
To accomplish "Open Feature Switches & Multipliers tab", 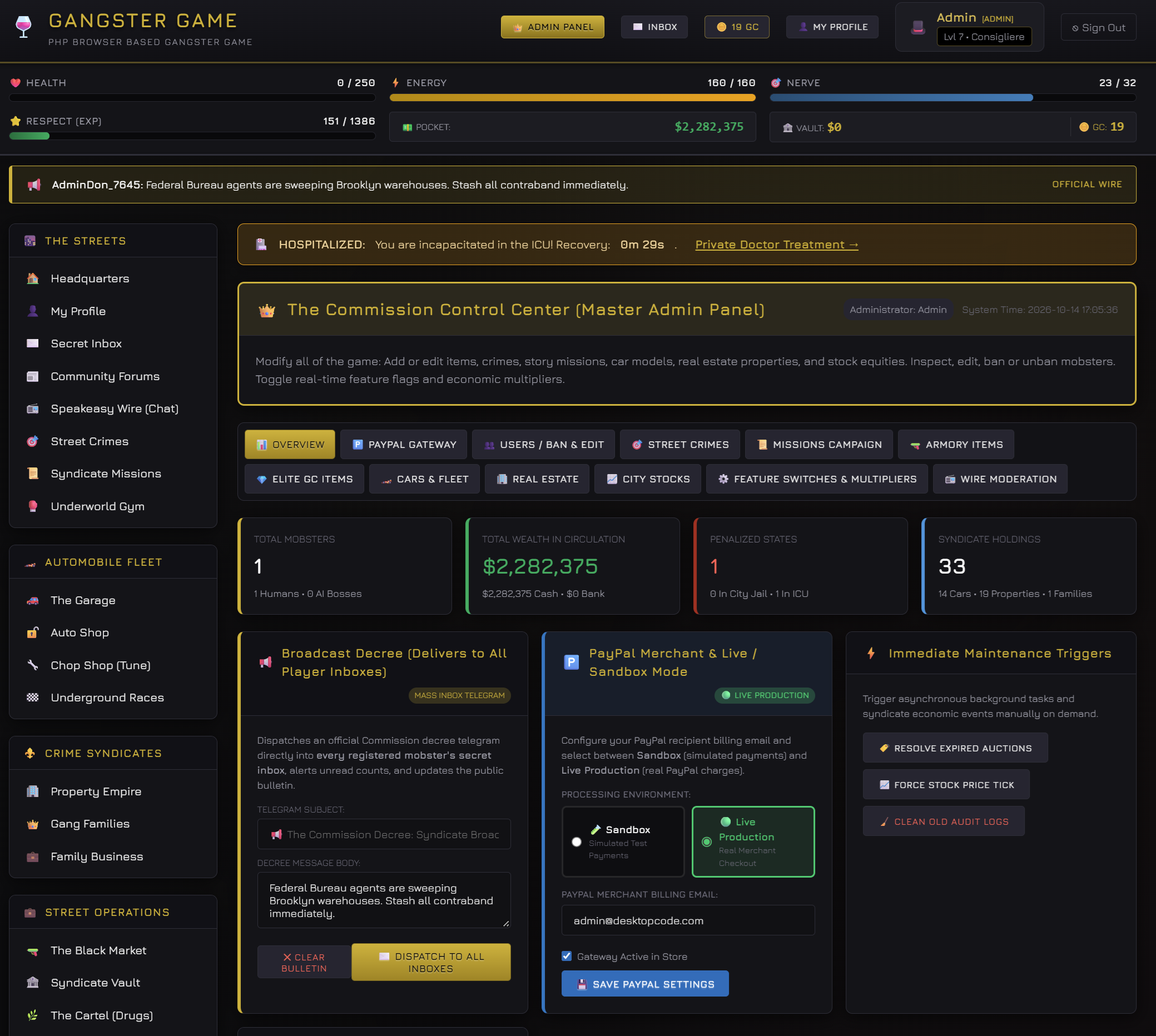I will (x=817, y=479).
